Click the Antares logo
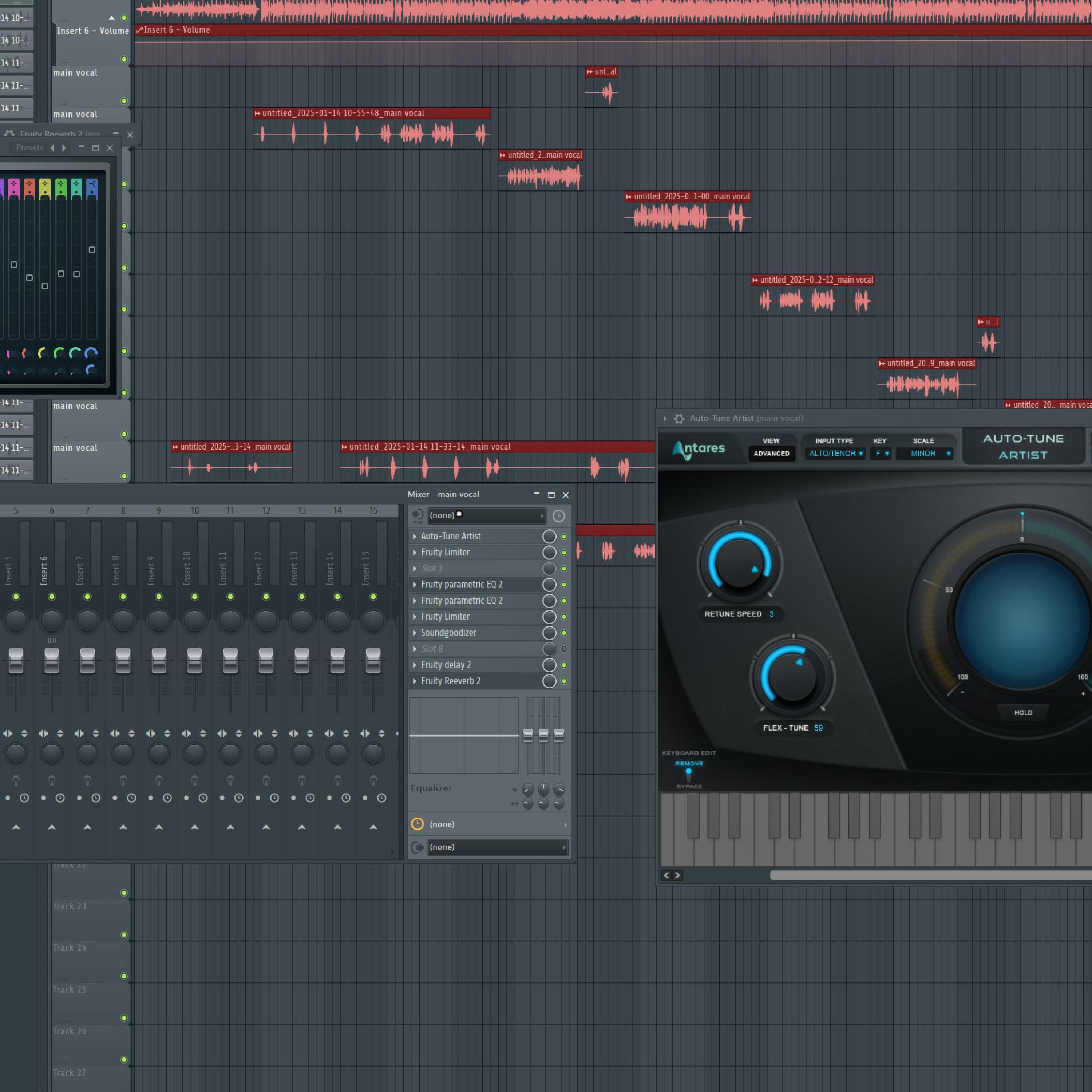The height and width of the screenshot is (1092, 1092). [x=698, y=449]
